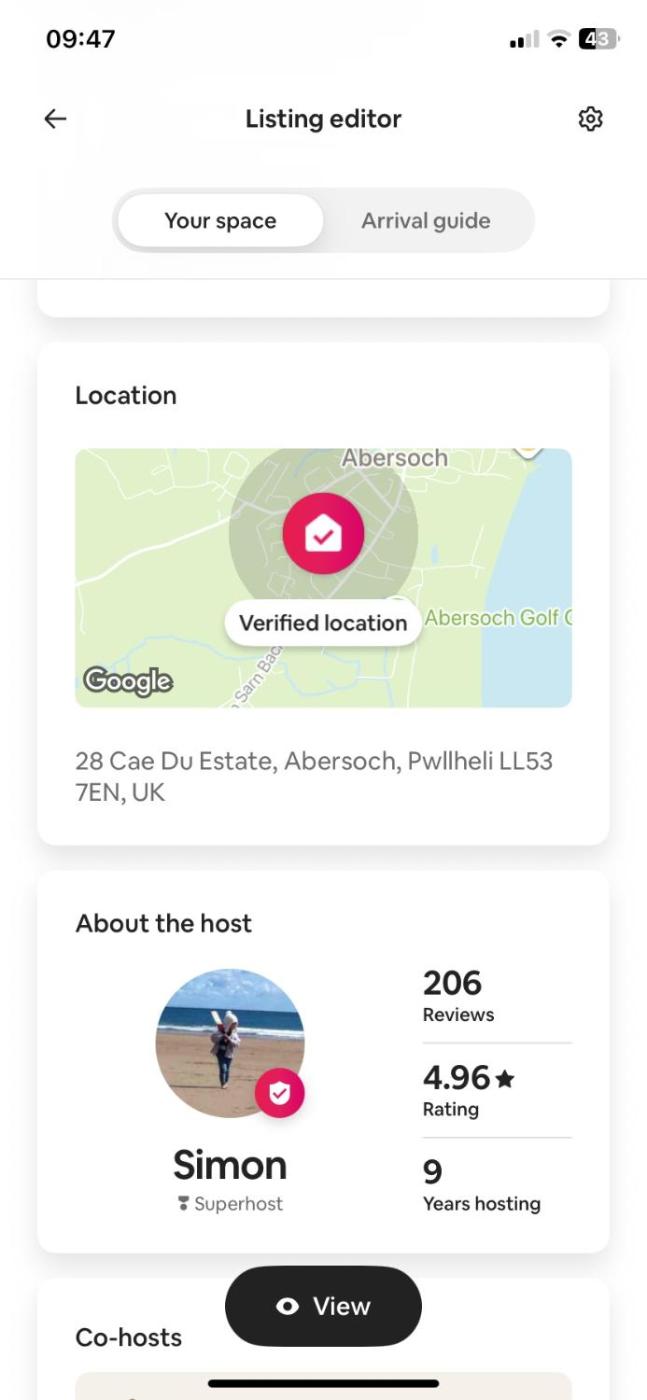
Task: Tap the back arrow icon
Action: (x=55, y=119)
